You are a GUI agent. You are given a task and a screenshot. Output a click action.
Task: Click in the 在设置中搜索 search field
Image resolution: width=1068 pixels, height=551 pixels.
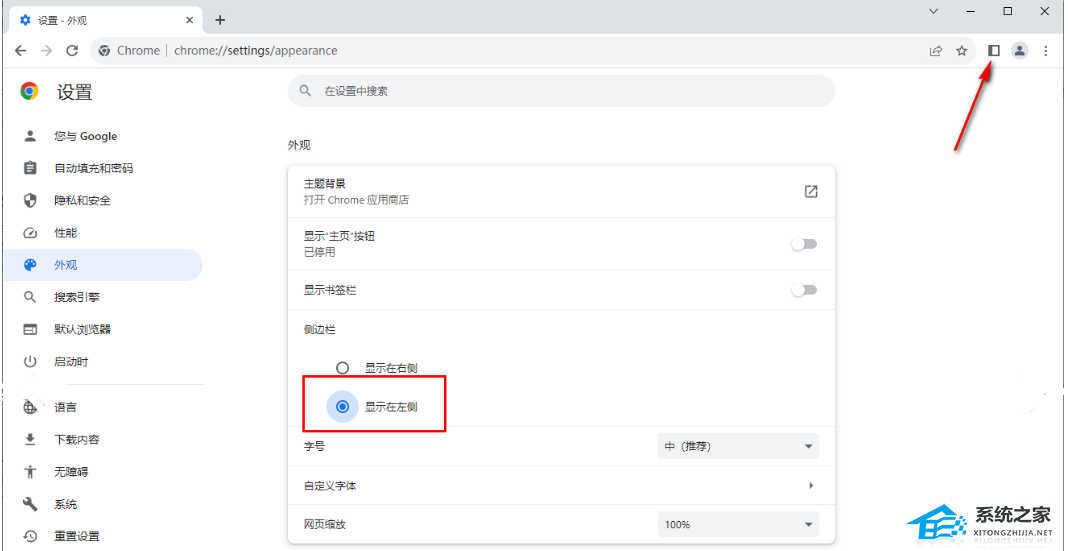[x=561, y=91]
